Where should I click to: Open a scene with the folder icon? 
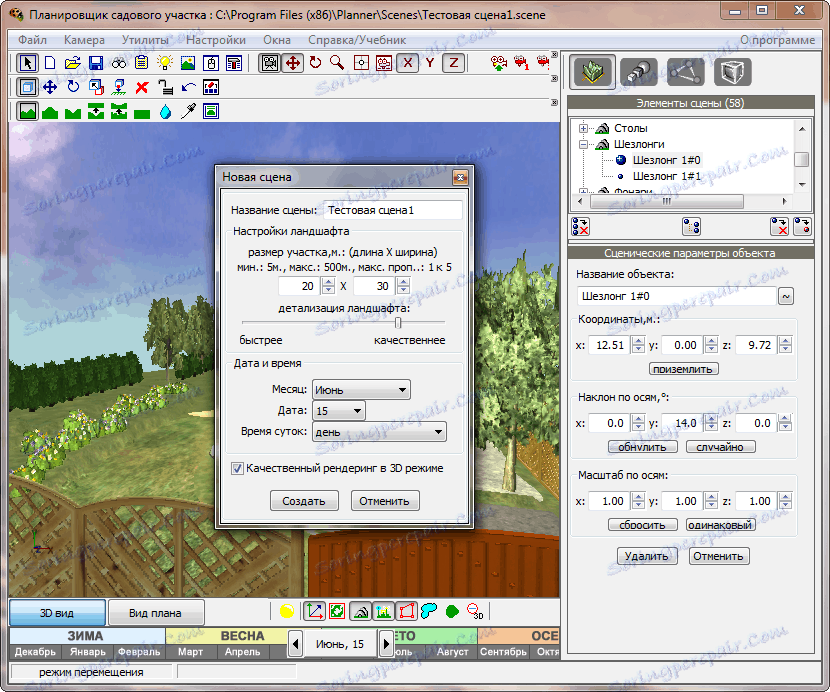[73, 63]
